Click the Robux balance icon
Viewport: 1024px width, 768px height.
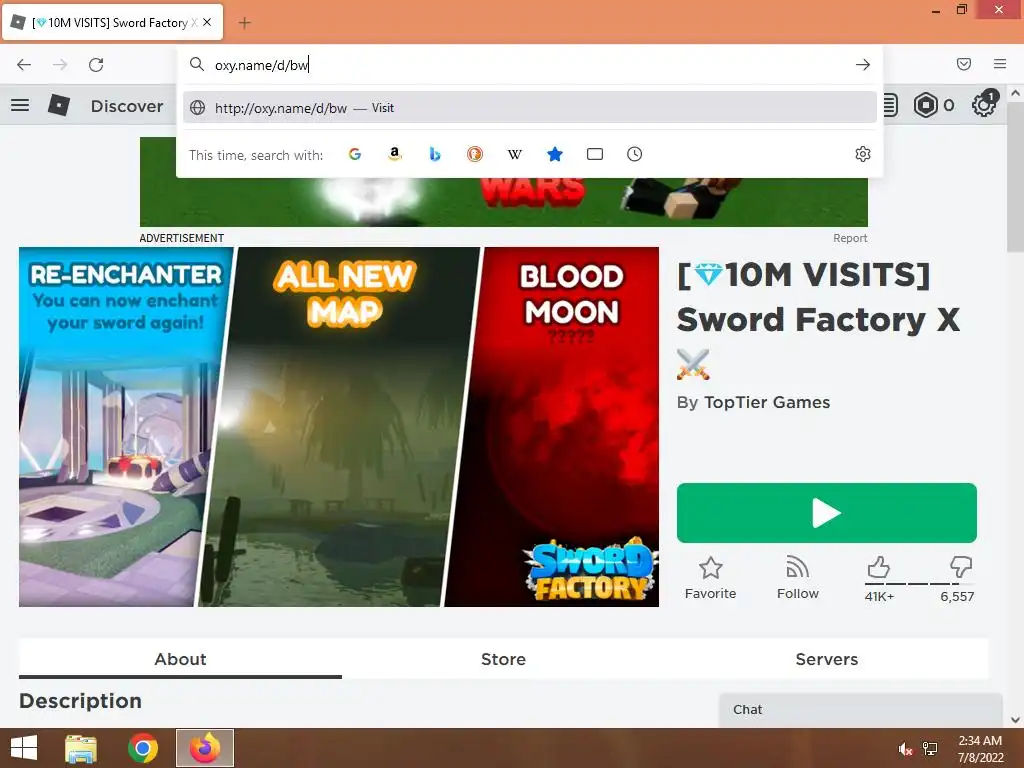coord(925,105)
